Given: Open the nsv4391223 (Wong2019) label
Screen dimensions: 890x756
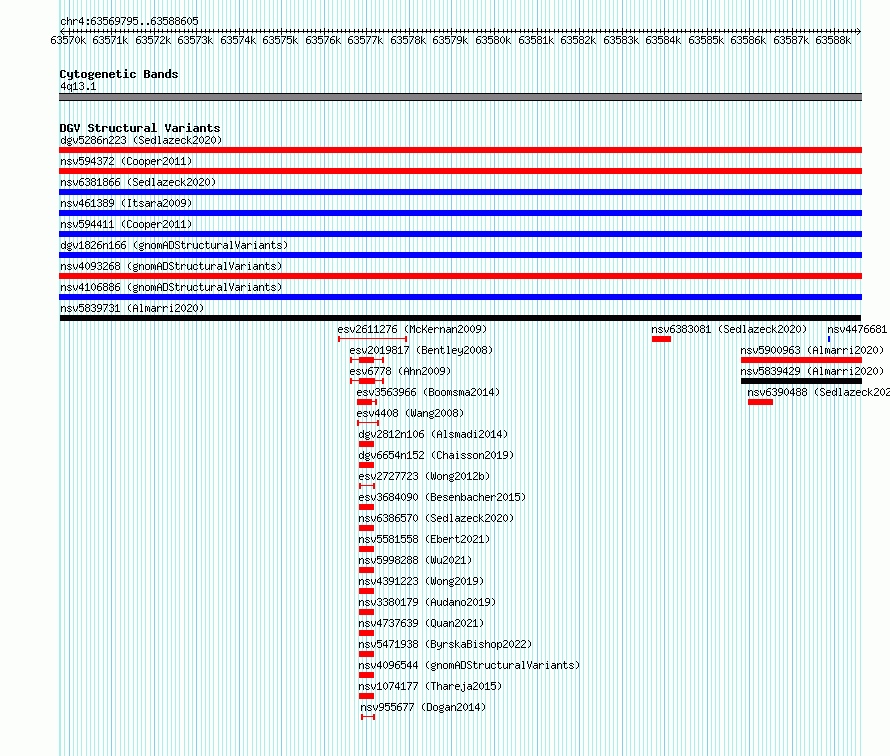Looking at the screenshot, I should click(x=421, y=581).
